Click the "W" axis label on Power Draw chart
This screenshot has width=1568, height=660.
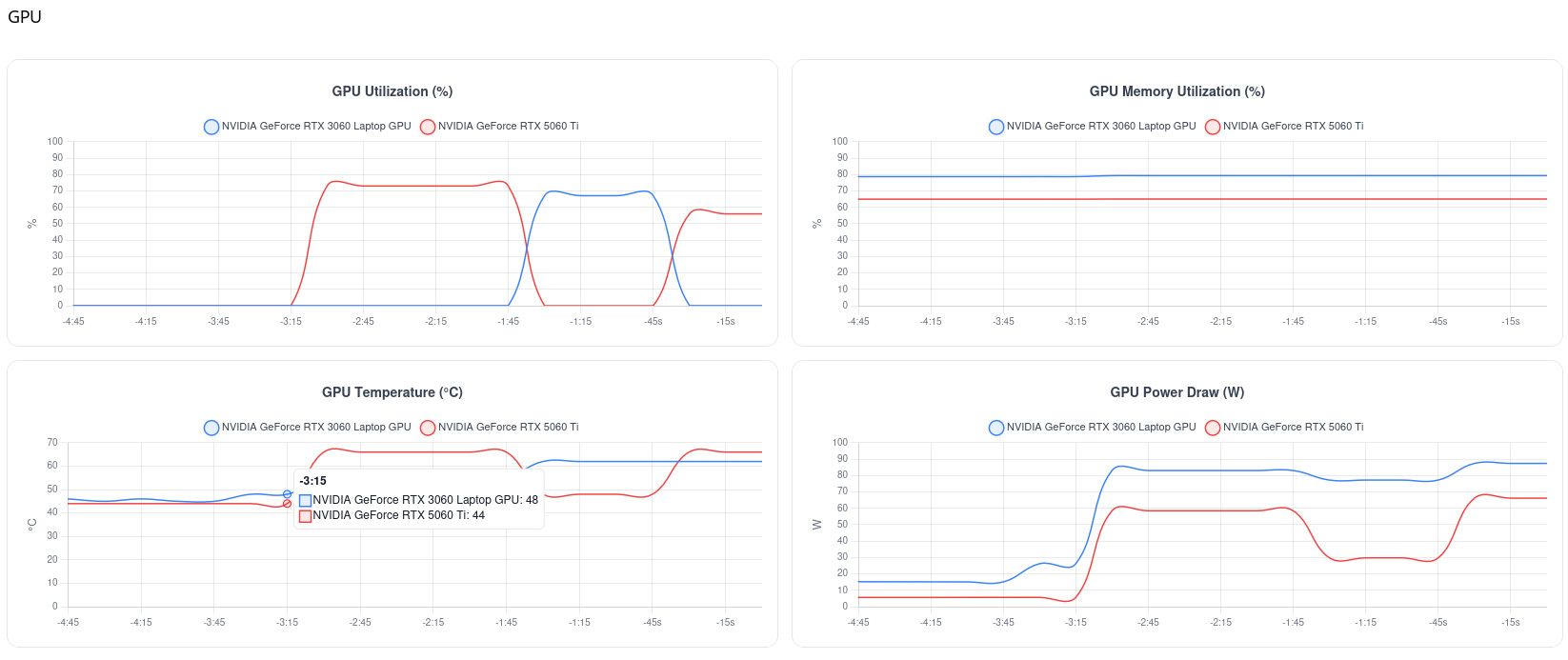coord(817,524)
